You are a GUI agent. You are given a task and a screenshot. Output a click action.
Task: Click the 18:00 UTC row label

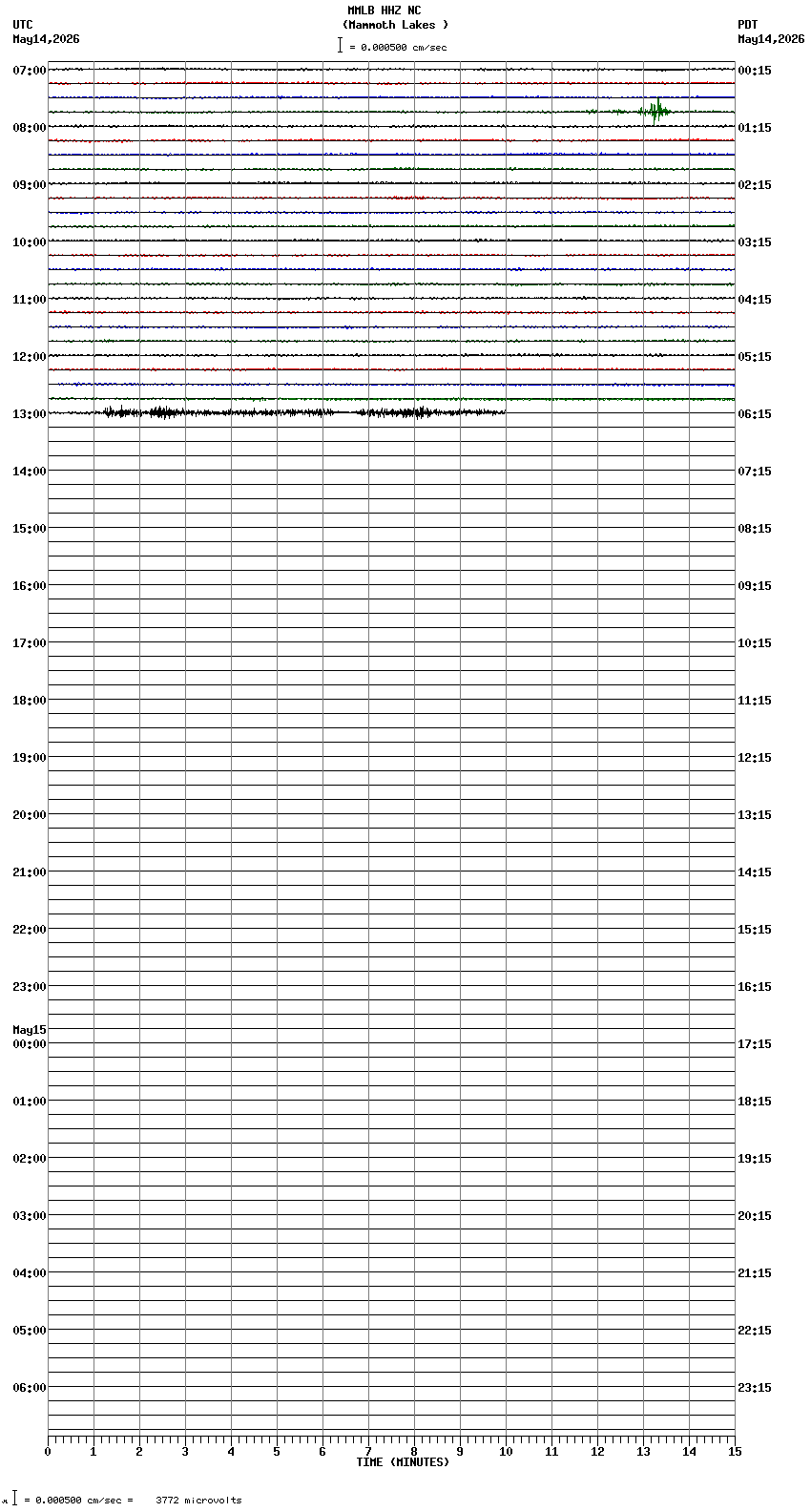30,701
